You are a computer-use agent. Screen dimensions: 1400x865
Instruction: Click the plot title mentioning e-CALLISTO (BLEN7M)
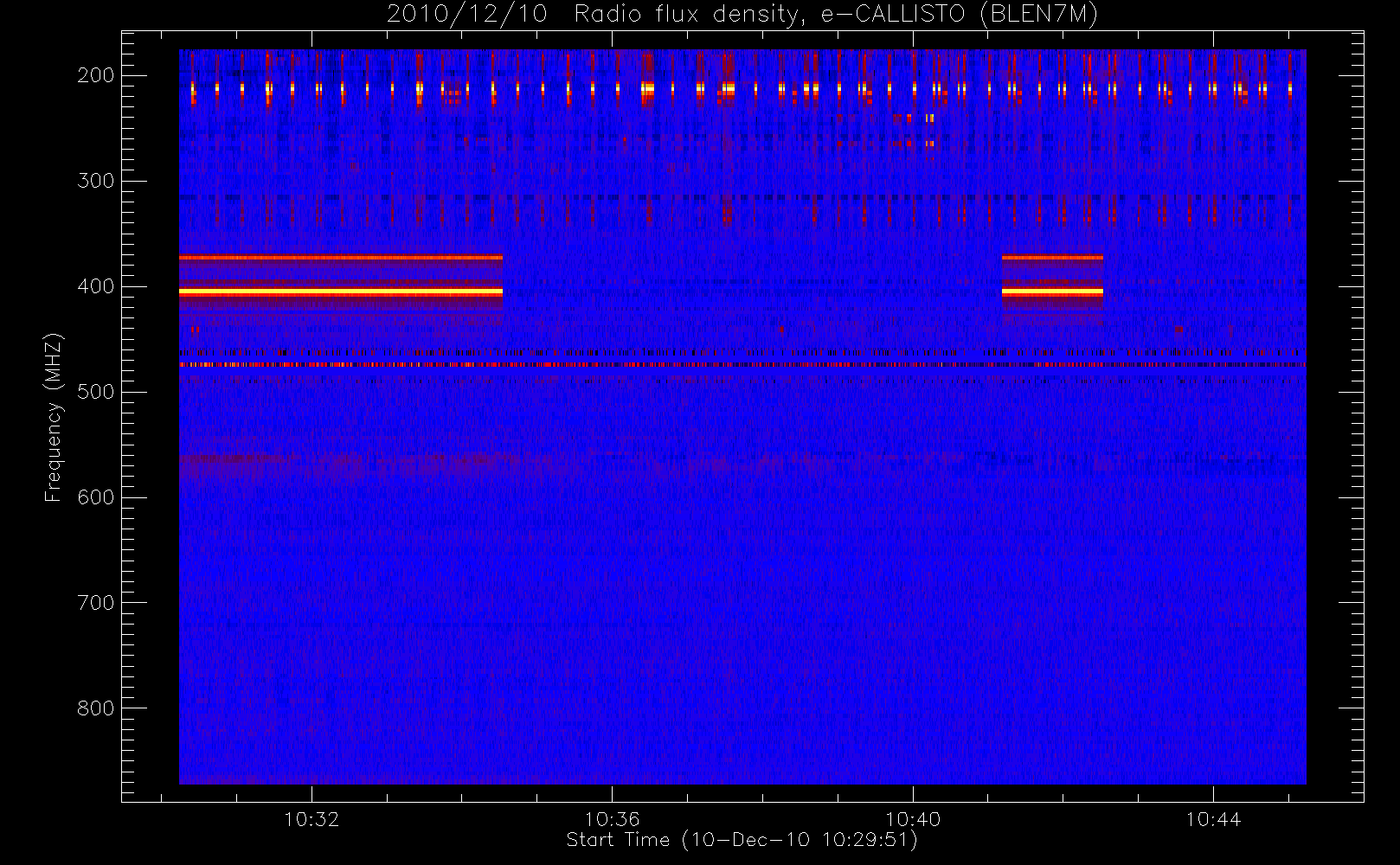point(742,14)
